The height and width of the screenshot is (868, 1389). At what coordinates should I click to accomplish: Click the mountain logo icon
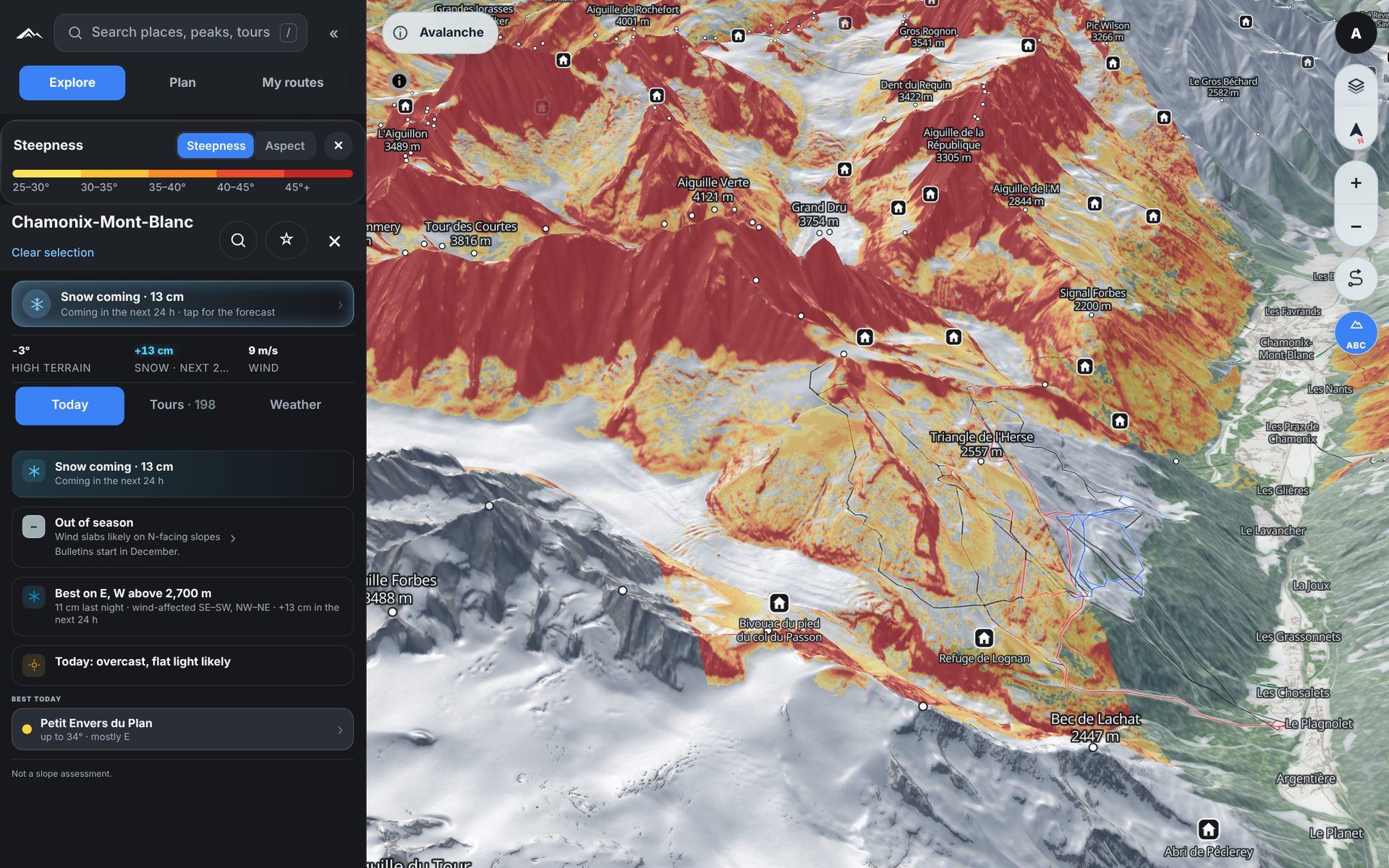point(29,33)
